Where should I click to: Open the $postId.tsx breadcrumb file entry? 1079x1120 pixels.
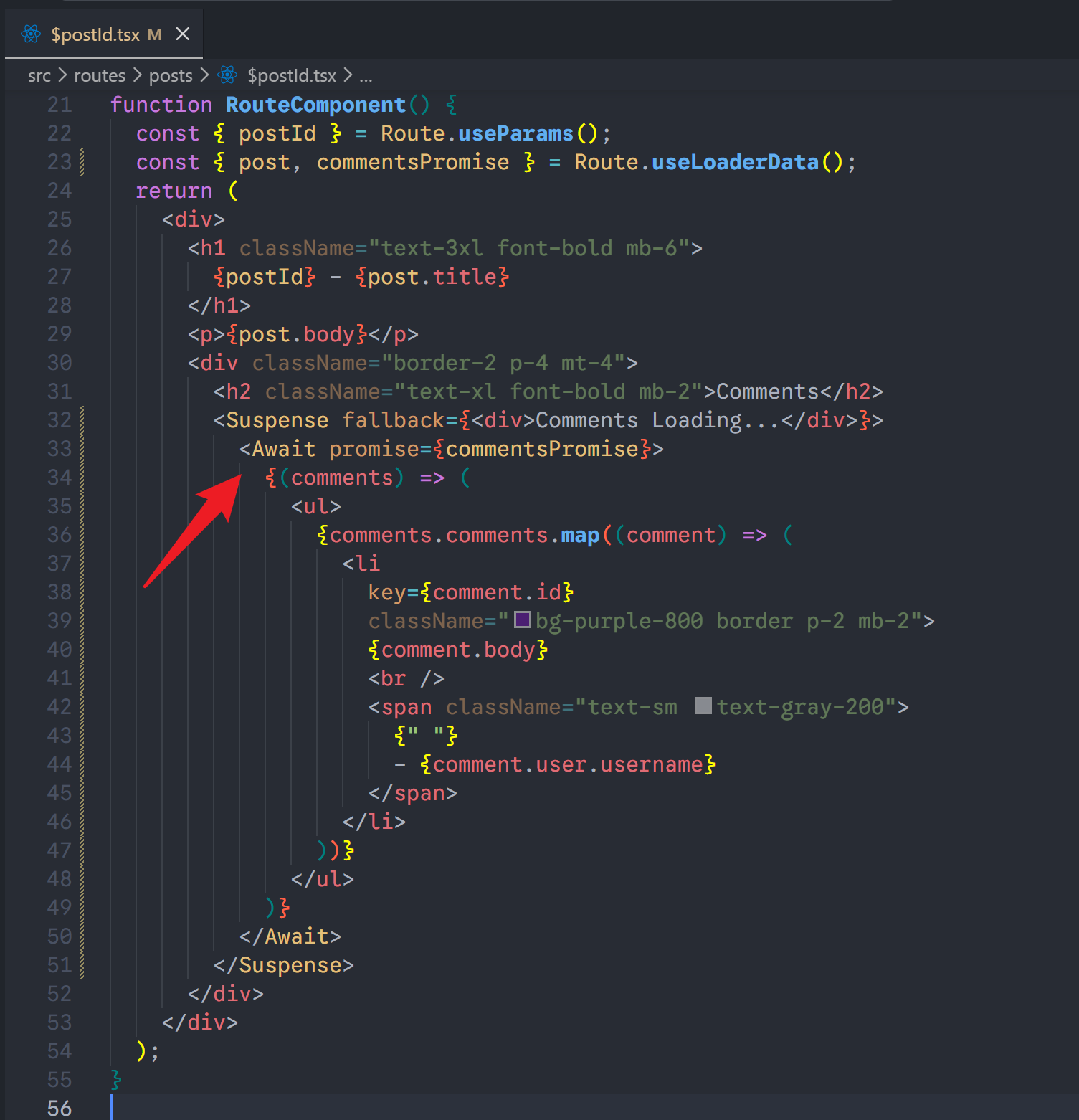coord(291,75)
